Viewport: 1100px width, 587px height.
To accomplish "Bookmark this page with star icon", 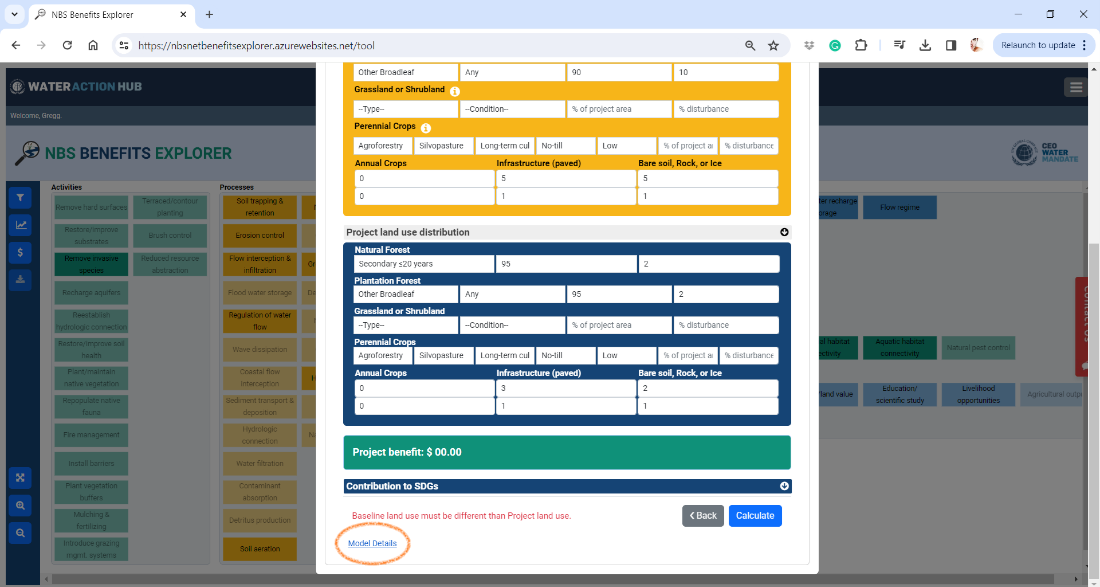I will 773,46.
